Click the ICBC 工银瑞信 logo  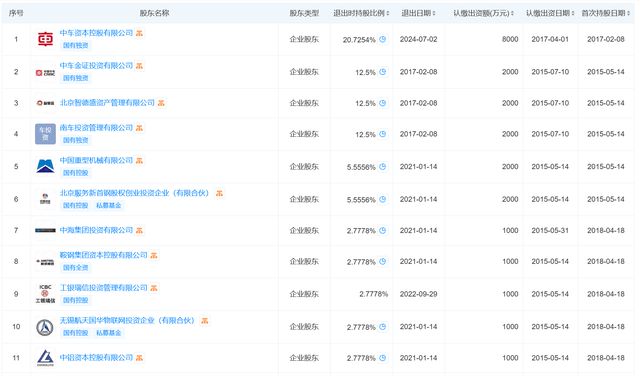[45, 294]
